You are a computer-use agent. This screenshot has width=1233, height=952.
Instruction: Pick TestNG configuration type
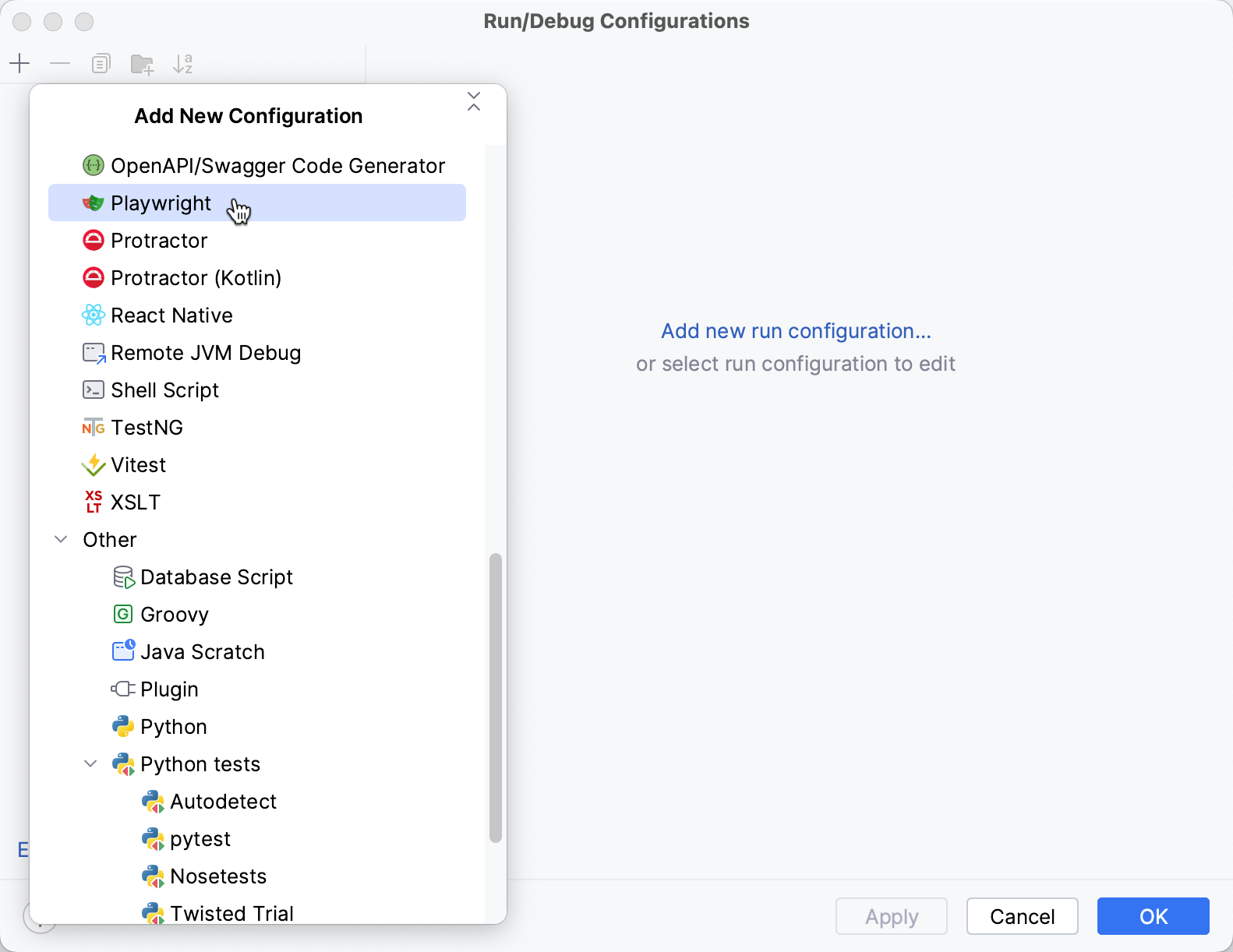(257, 427)
